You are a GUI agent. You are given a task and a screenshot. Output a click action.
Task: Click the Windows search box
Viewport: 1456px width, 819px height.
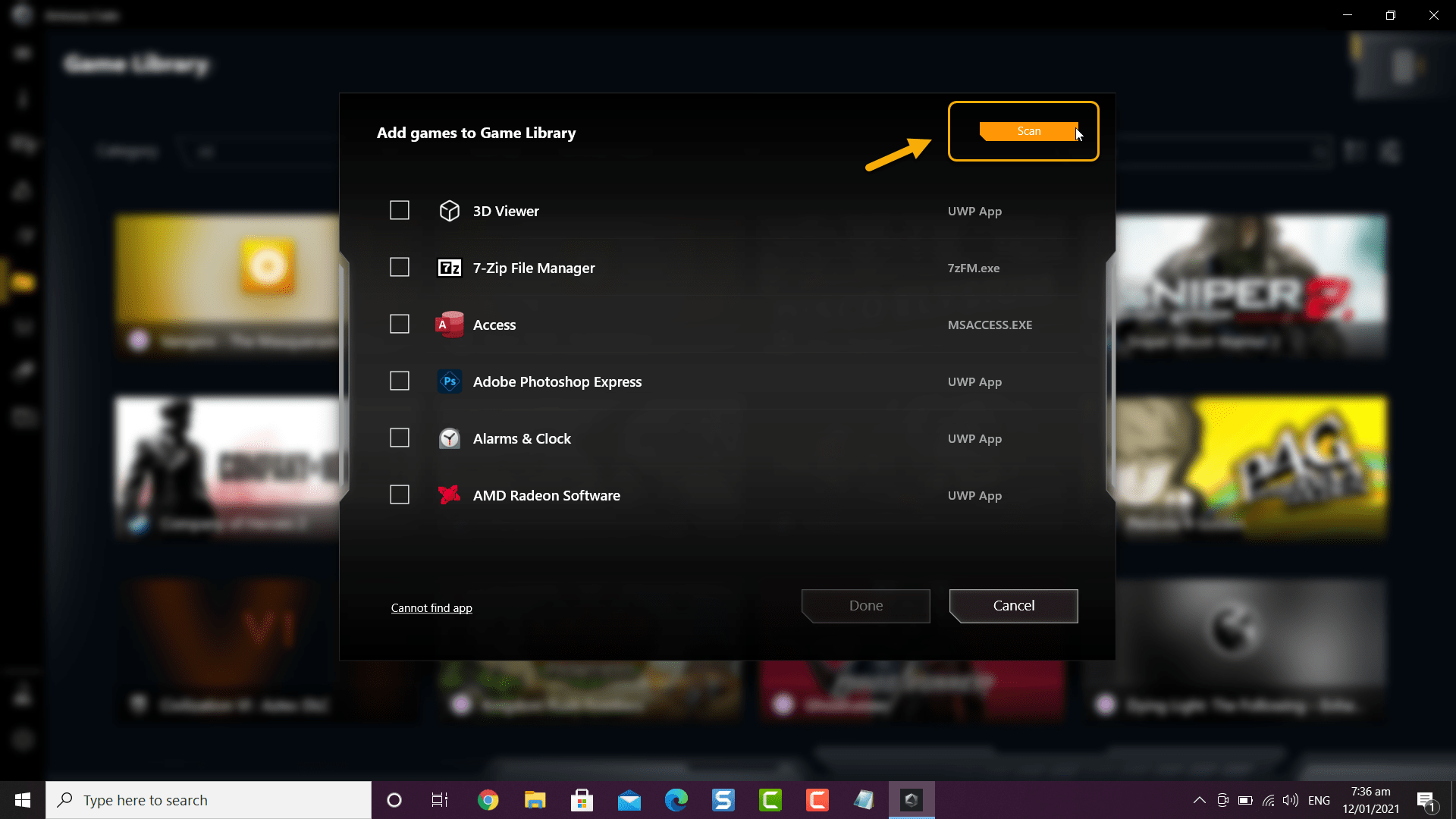coord(209,800)
